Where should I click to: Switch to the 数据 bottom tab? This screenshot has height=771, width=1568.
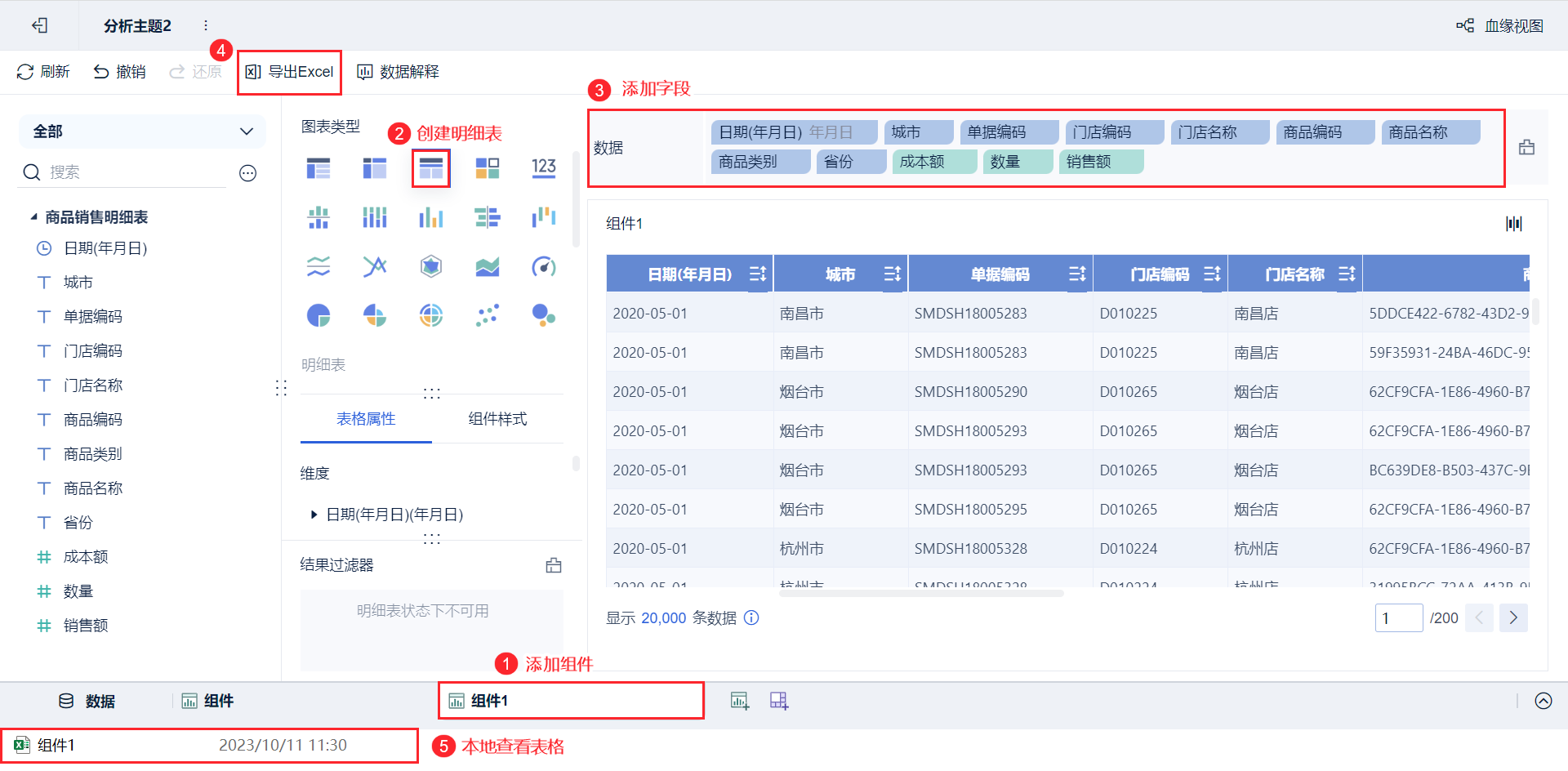tap(87, 702)
